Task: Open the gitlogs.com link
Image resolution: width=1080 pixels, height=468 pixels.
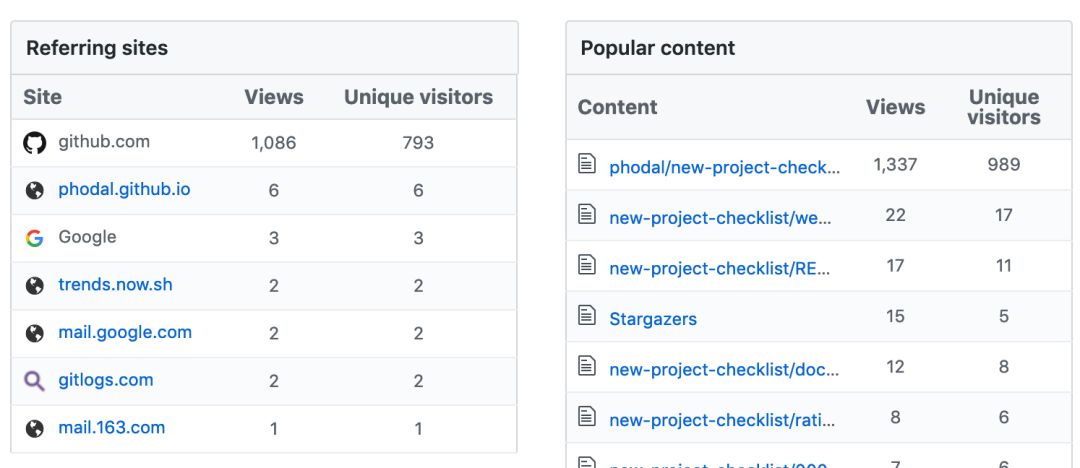Action: [x=106, y=380]
